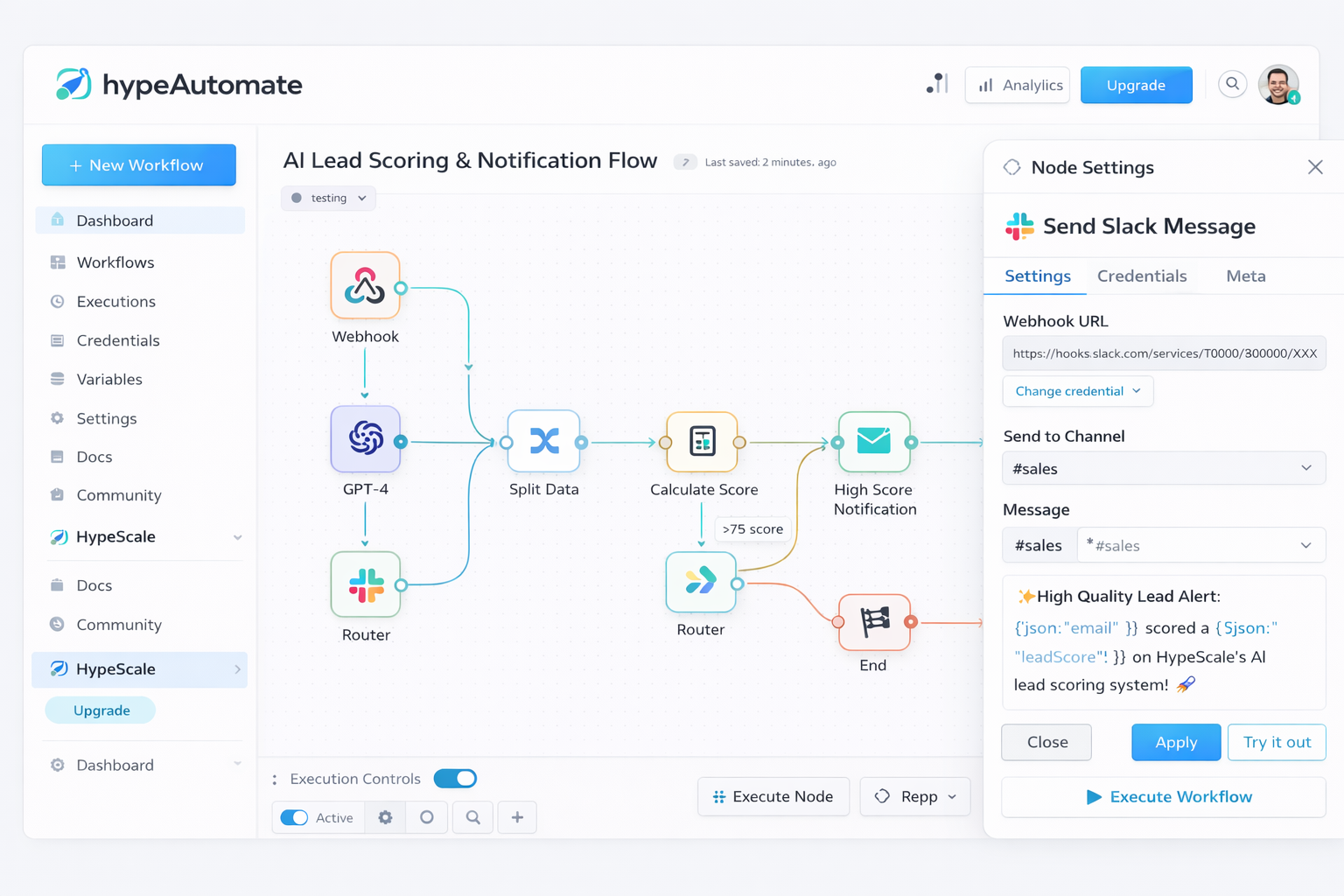Select the High Score Notification node
1344x896 pixels.
(873, 442)
